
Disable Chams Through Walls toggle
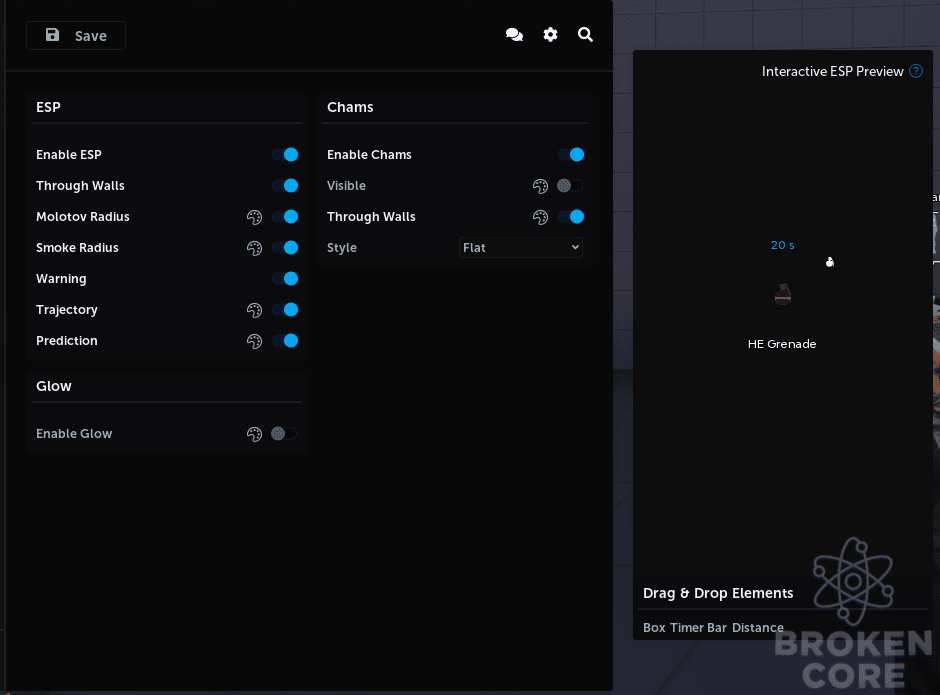(571, 216)
